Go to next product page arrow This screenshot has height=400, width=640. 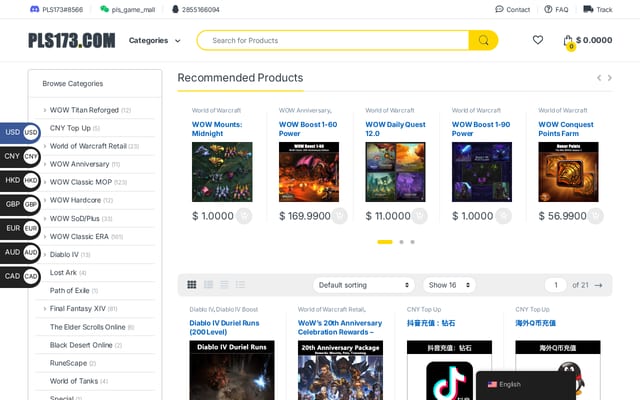click(598, 285)
